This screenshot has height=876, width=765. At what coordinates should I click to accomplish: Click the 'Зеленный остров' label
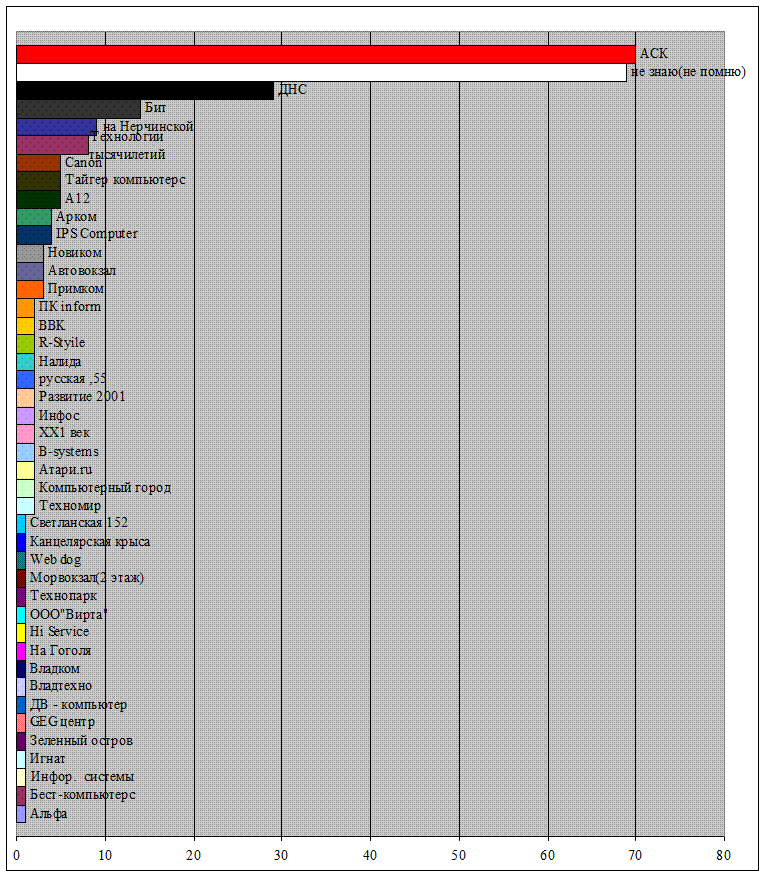(x=81, y=741)
